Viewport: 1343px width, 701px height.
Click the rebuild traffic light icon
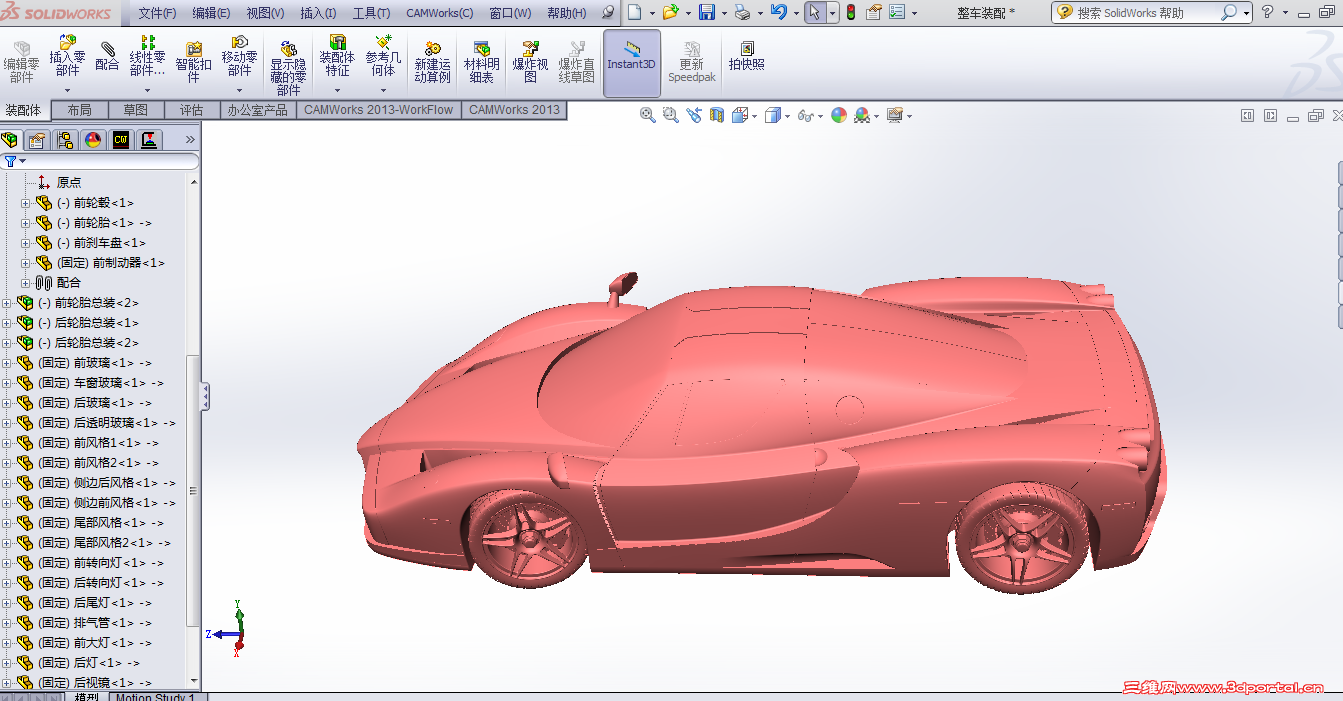pos(850,13)
